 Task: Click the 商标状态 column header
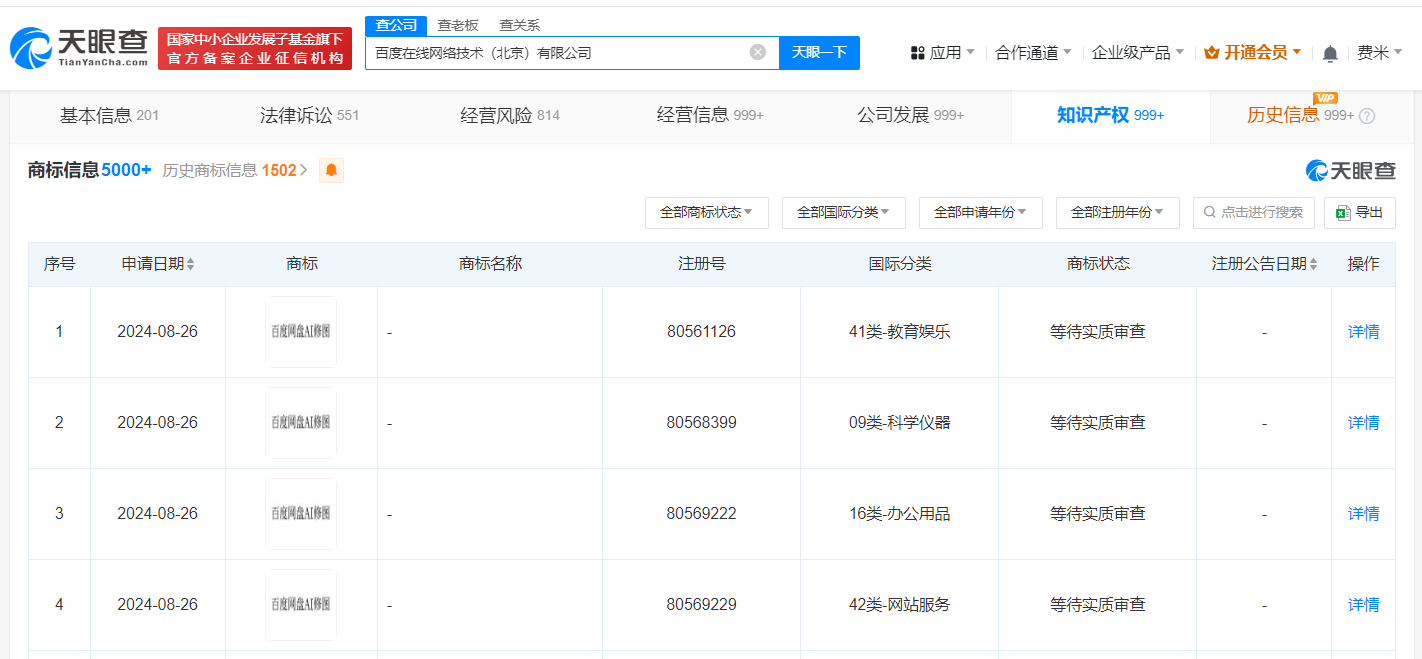pos(1098,264)
